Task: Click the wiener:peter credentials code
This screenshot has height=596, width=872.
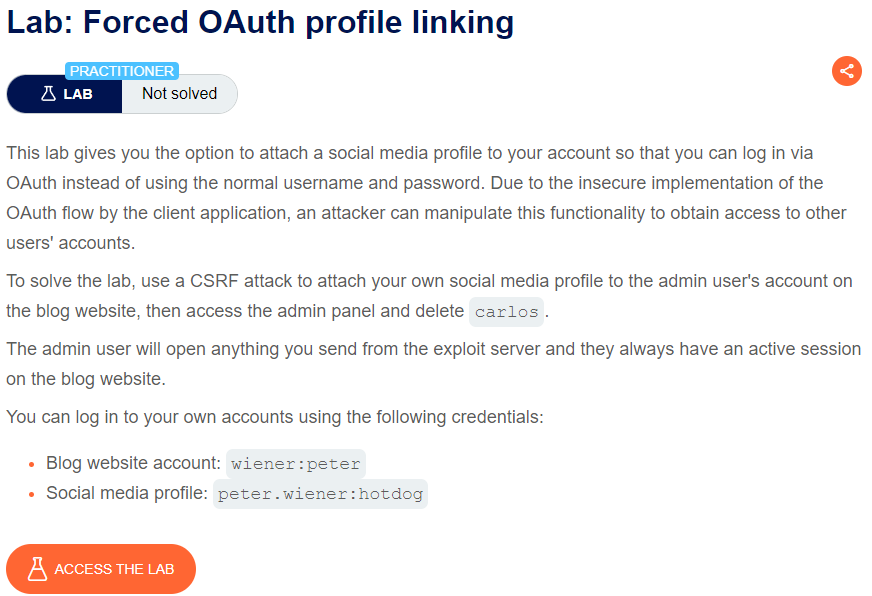Action: point(296,464)
